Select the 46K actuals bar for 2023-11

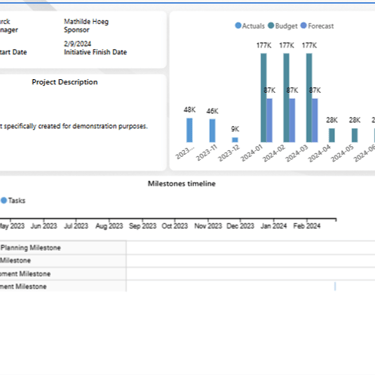point(212,131)
